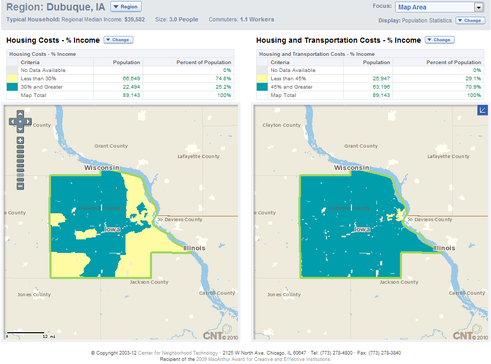Click Clayton County label on right map
Screen dimensions: 491x364
tap(281, 125)
